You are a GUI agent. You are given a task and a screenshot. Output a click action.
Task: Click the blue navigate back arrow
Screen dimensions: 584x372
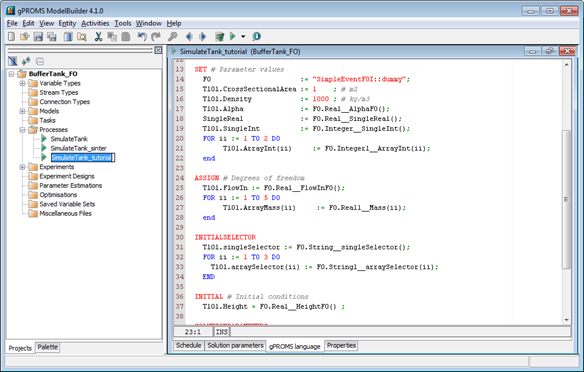tap(189, 36)
